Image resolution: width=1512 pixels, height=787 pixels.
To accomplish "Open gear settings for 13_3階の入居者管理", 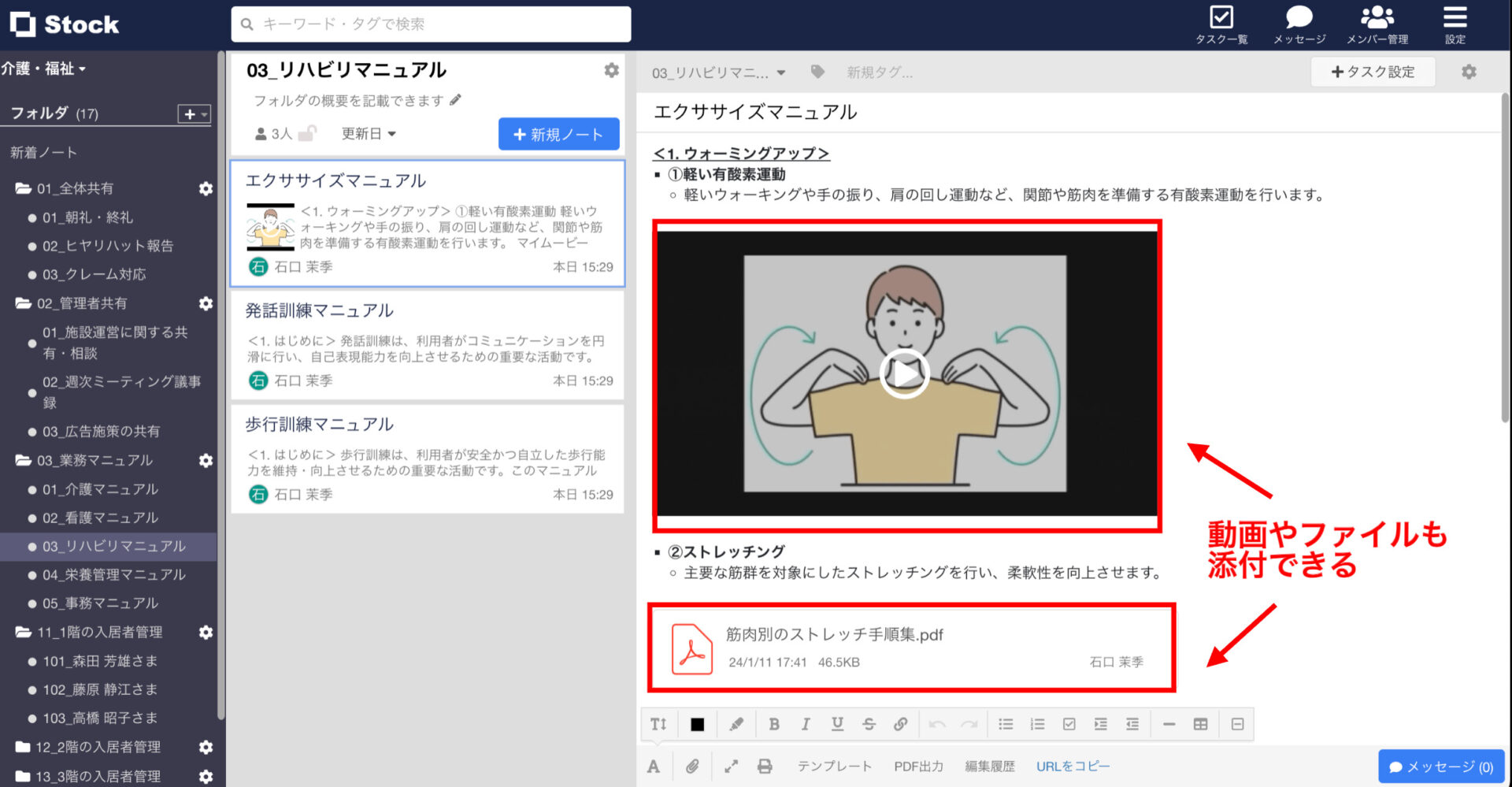I will (x=206, y=776).
